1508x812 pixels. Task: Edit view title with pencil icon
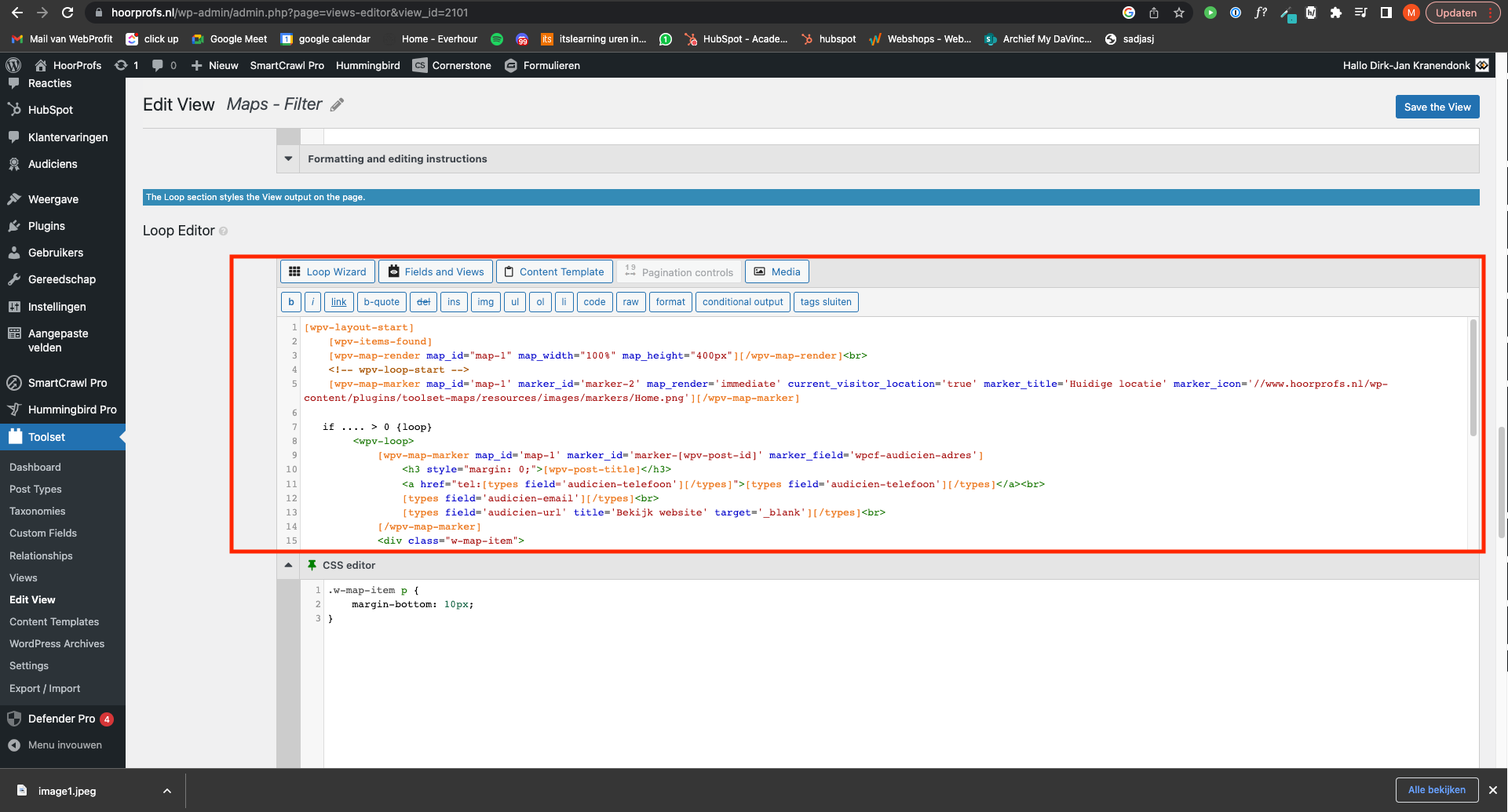pyautogui.click(x=338, y=104)
